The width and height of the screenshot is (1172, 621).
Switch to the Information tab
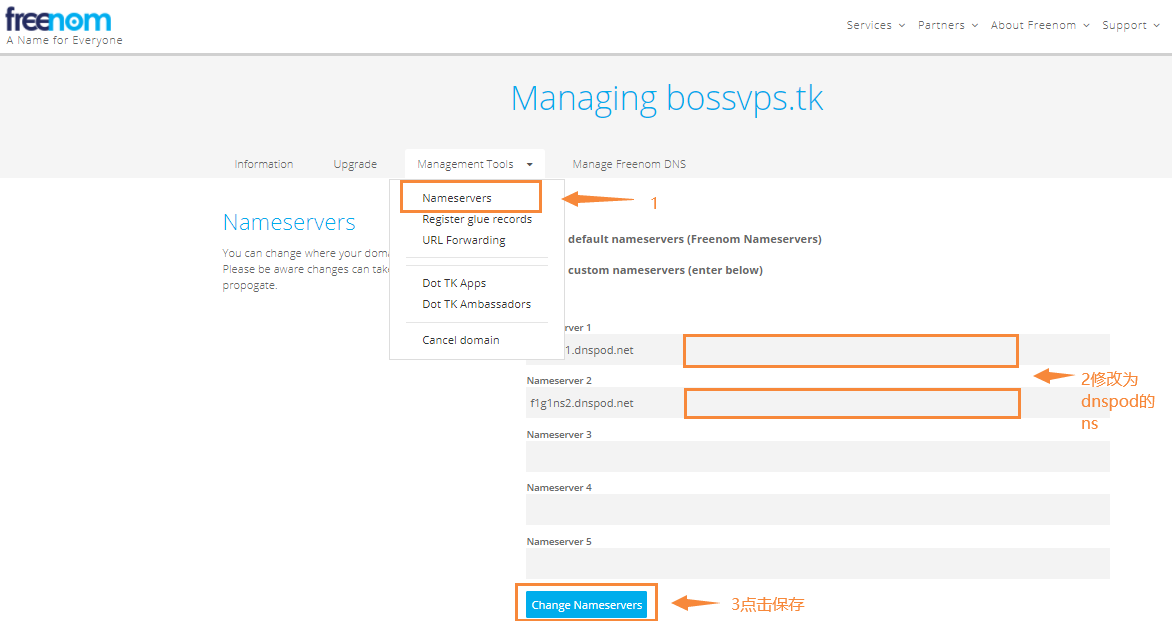(264, 164)
